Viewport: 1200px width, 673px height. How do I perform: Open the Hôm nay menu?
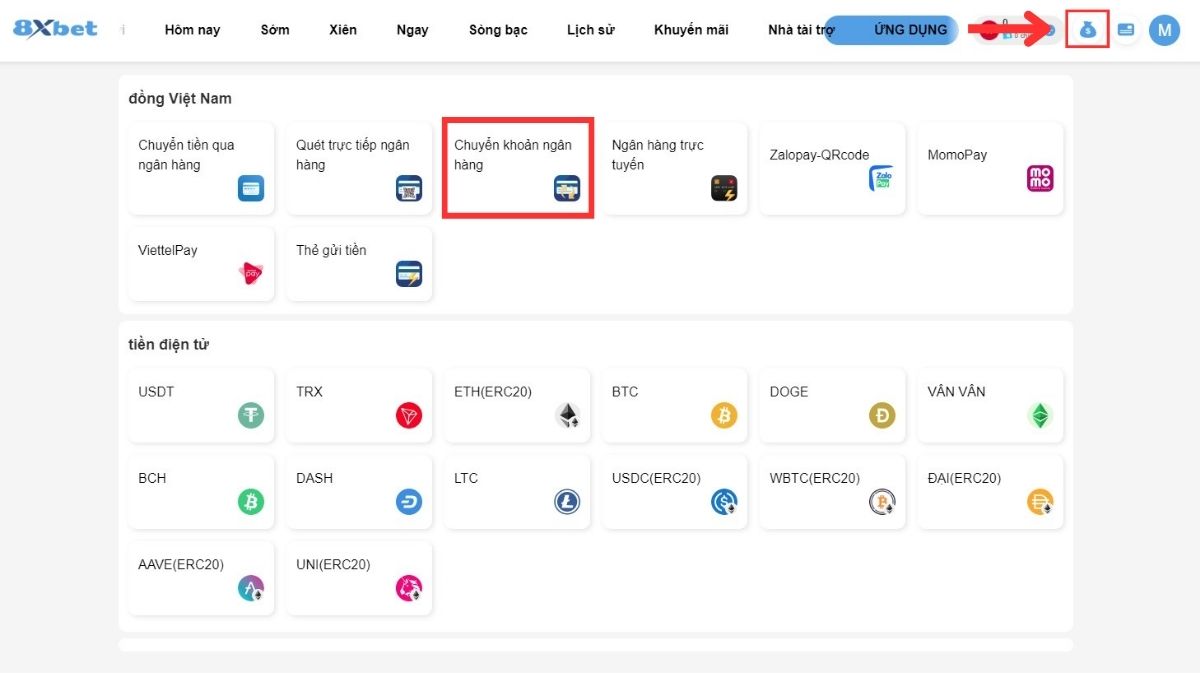(192, 30)
